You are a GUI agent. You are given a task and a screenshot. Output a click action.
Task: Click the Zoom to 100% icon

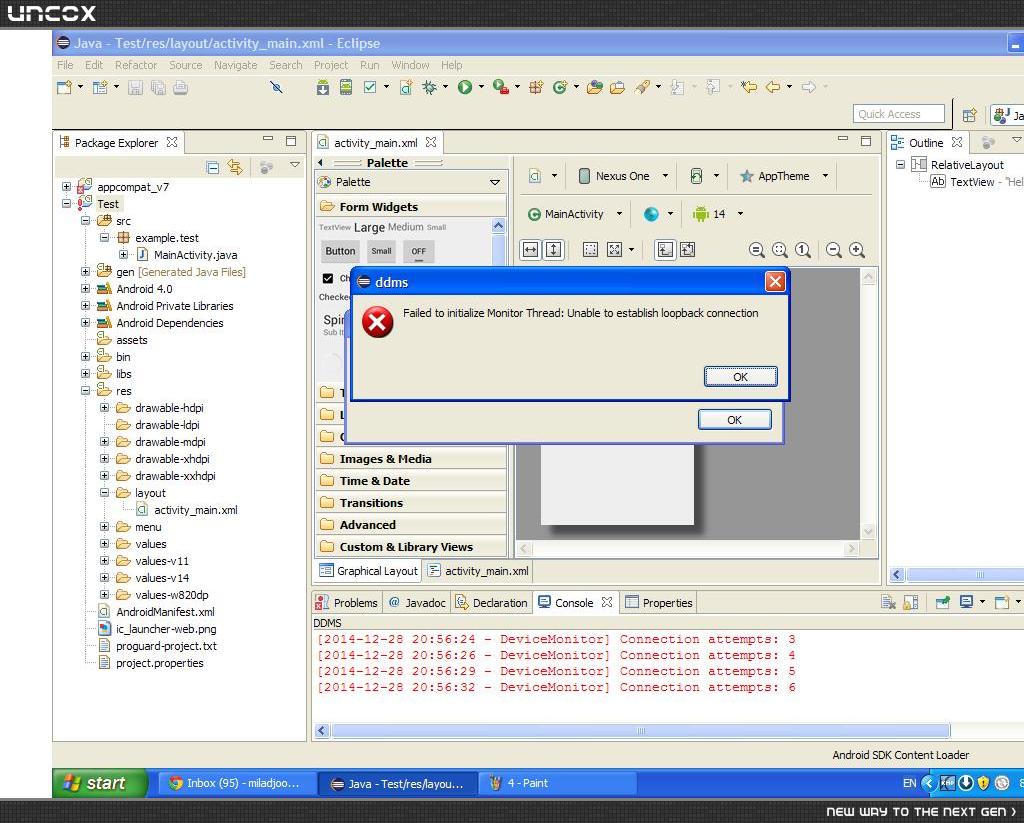(803, 250)
